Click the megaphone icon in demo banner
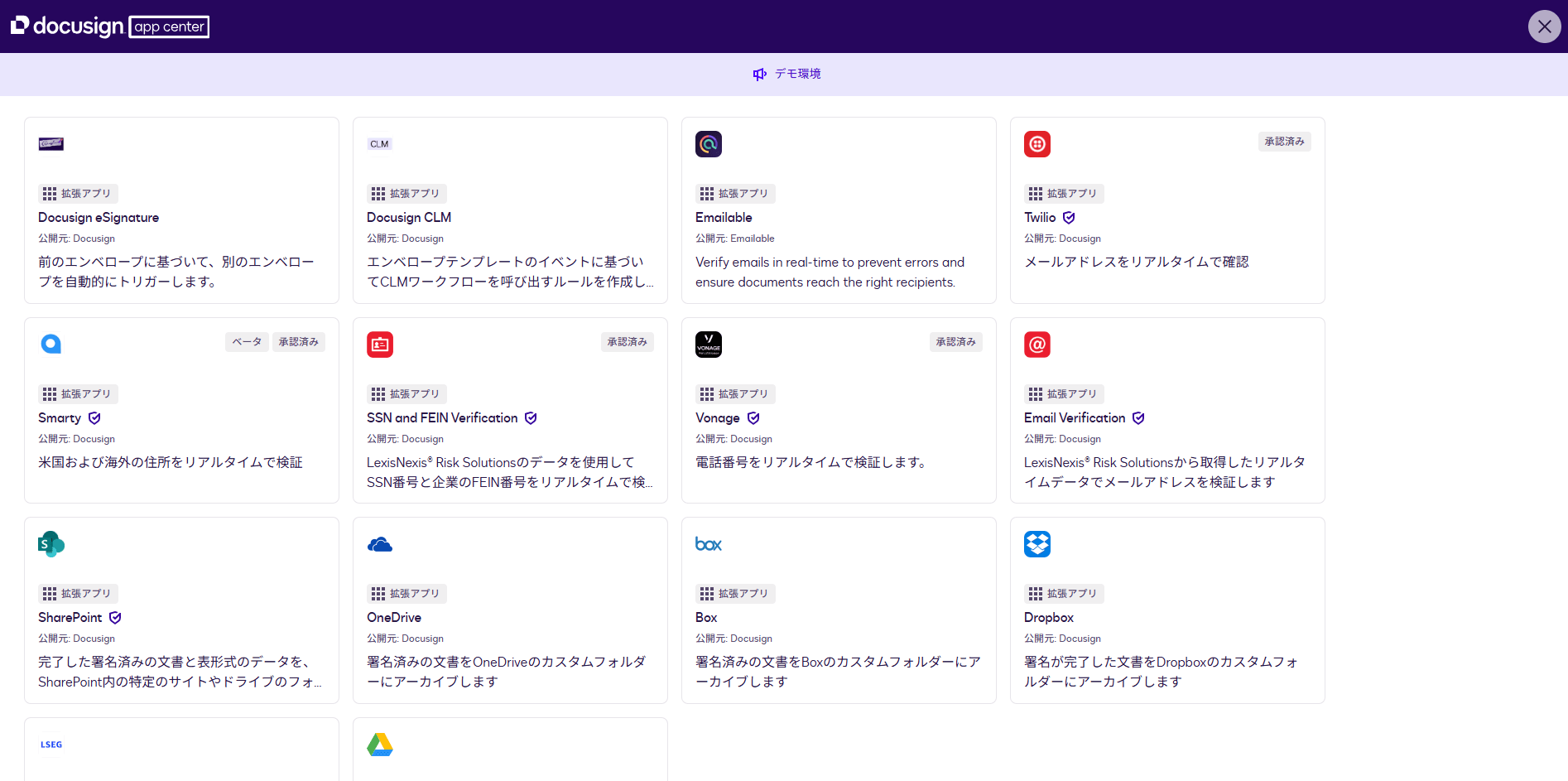This screenshot has width=1568, height=781. (x=759, y=75)
